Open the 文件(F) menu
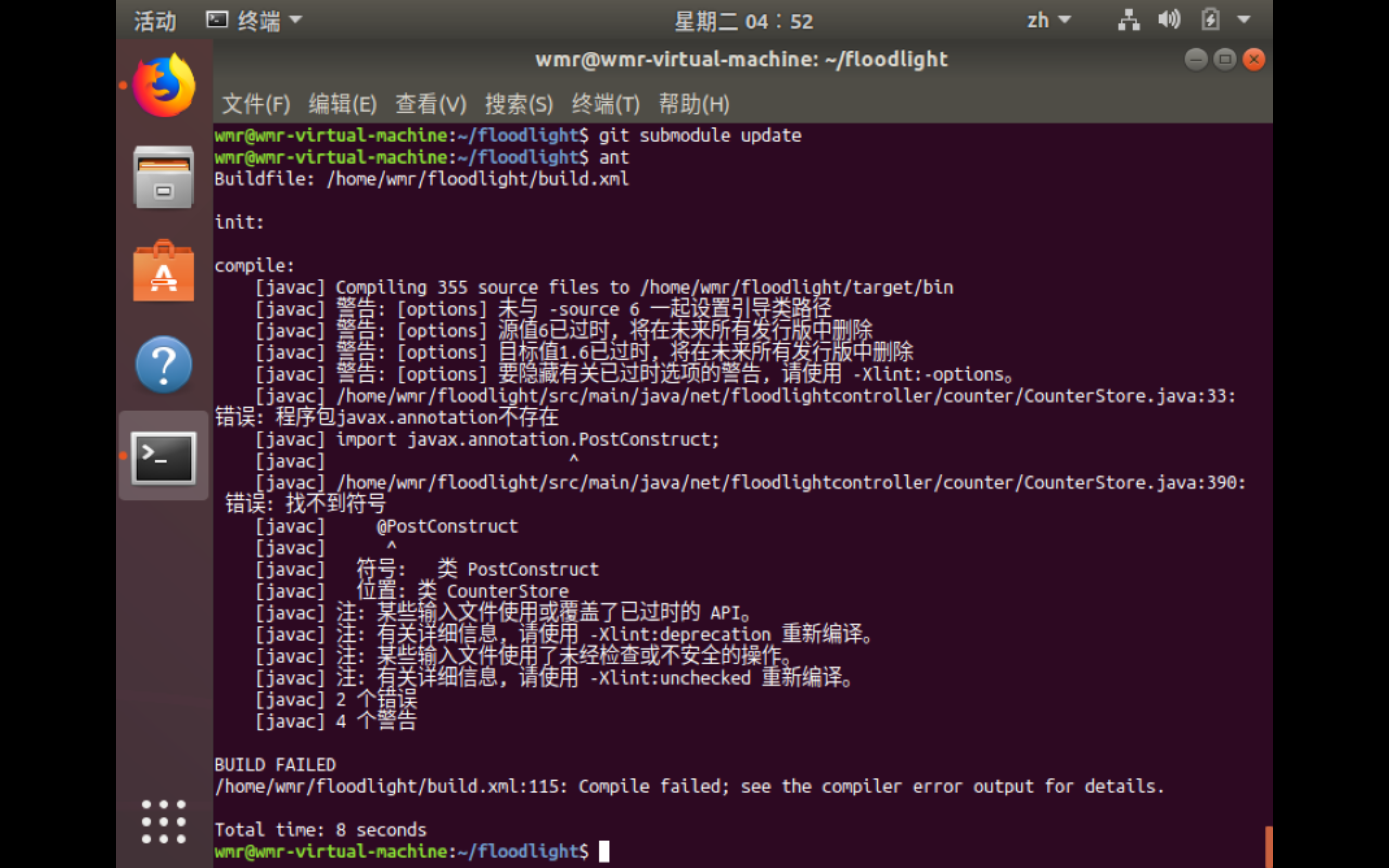 [256, 104]
